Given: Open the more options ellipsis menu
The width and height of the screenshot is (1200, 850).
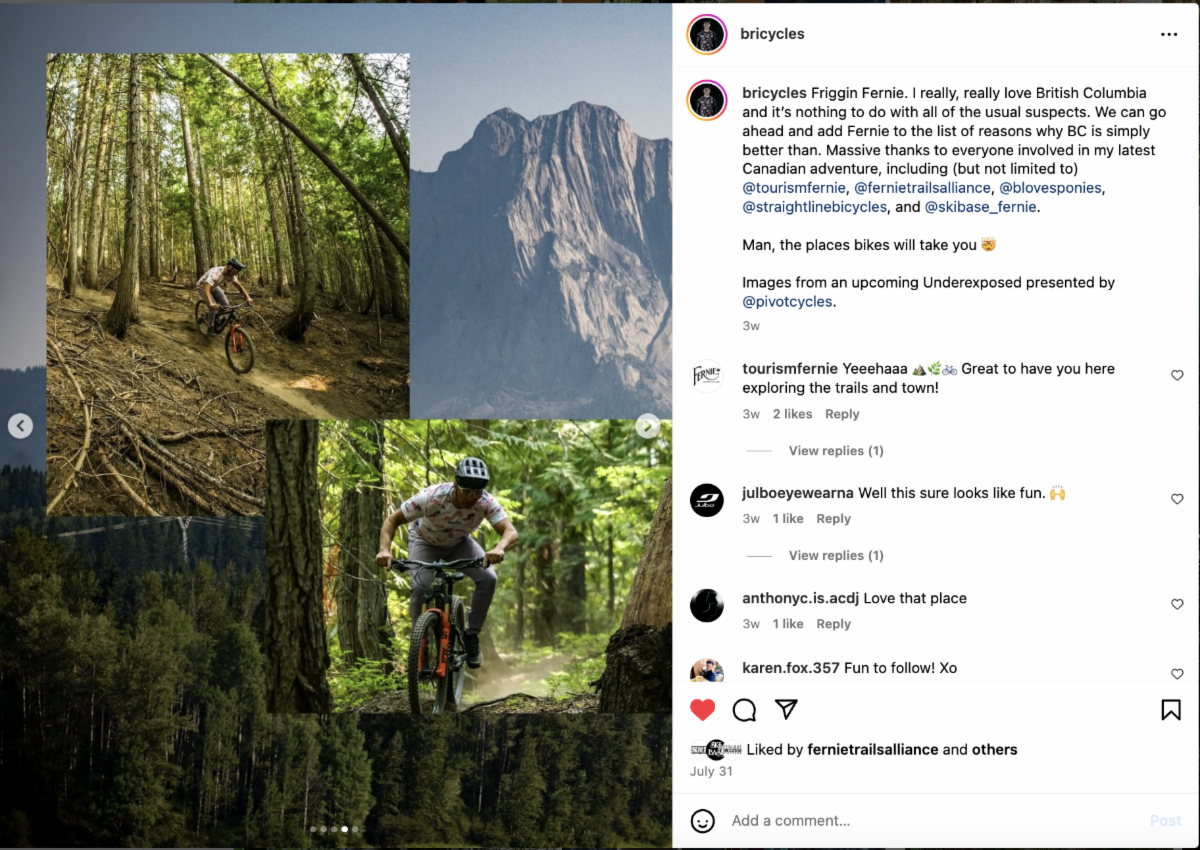Looking at the screenshot, I should click(1169, 34).
